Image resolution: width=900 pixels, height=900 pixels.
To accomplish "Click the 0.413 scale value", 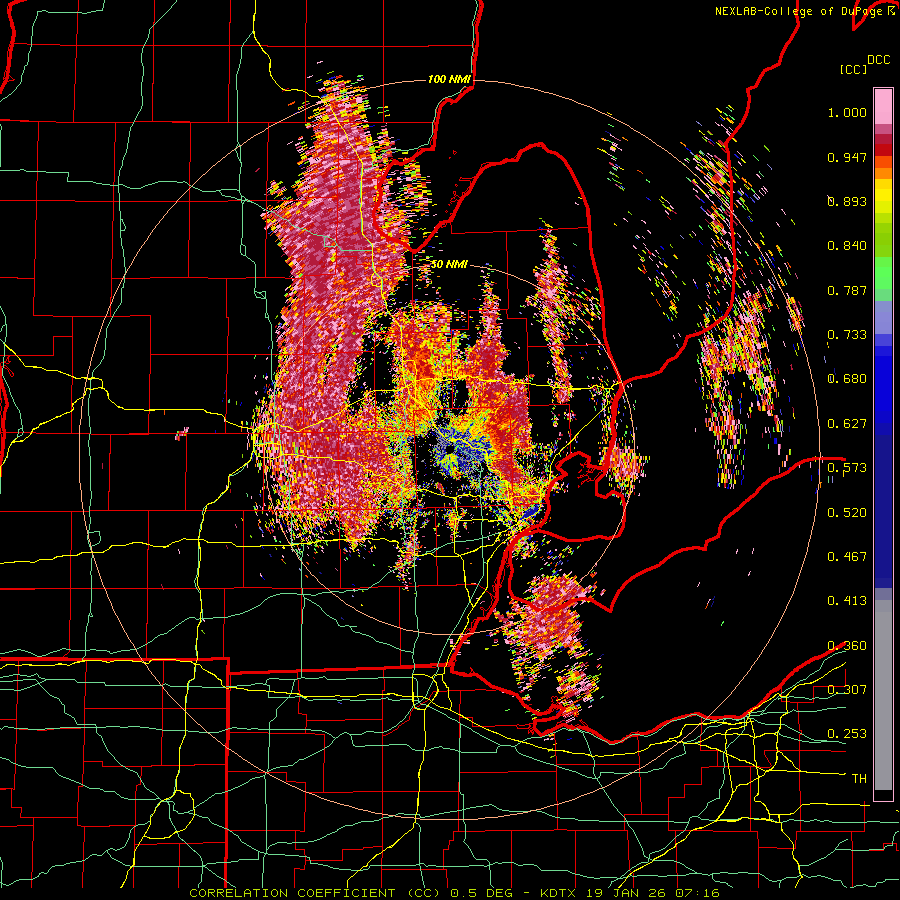I will coord(847,601).
